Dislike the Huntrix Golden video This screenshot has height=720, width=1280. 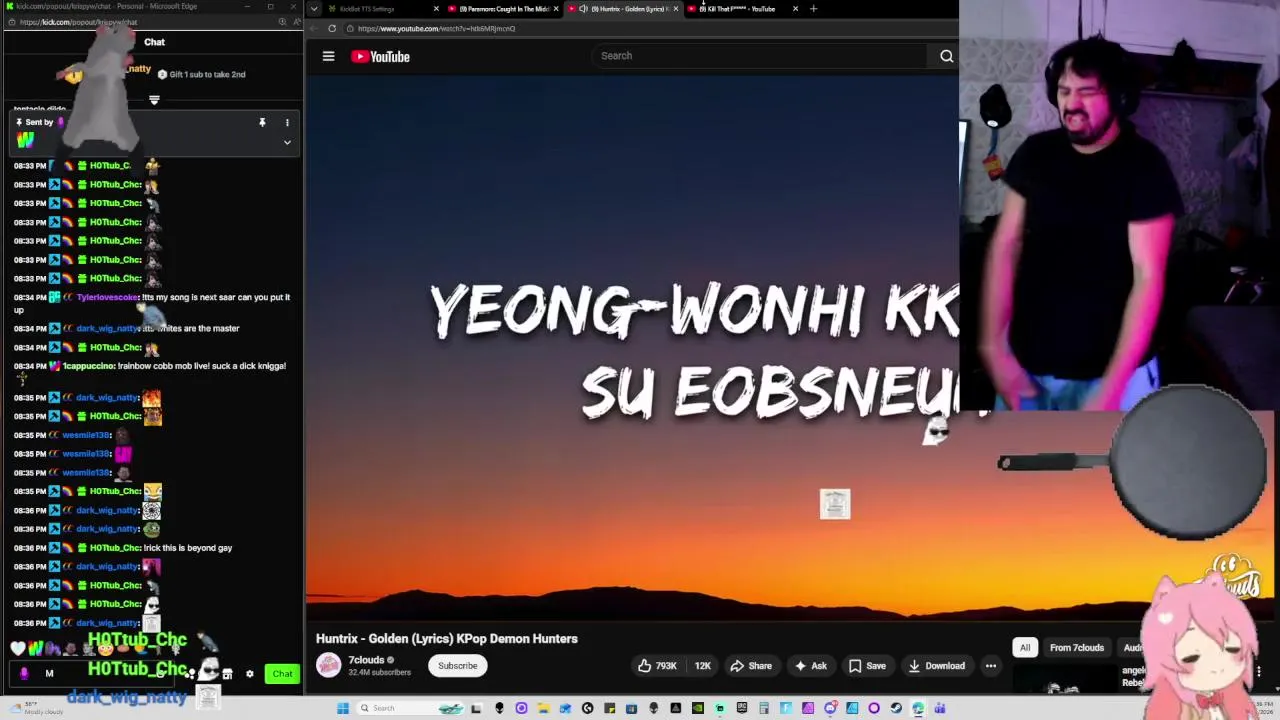point(702,666)
